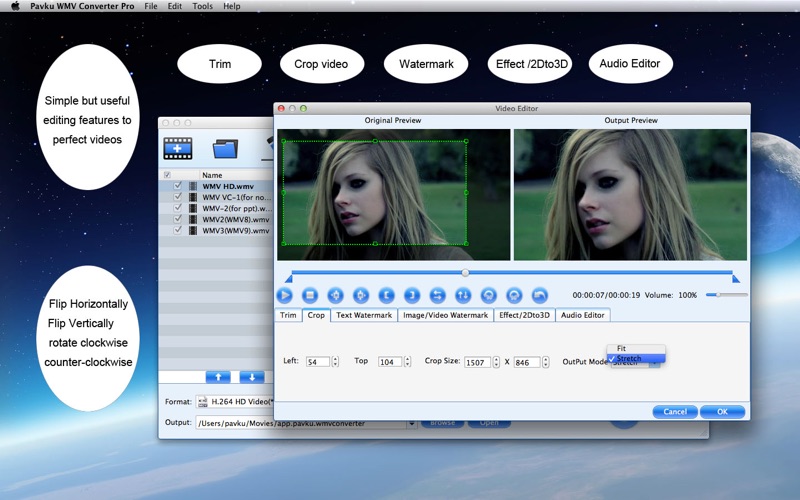Rotate video clockwise icon
This screenshot has width=800, height=500.
click(514, 295)
